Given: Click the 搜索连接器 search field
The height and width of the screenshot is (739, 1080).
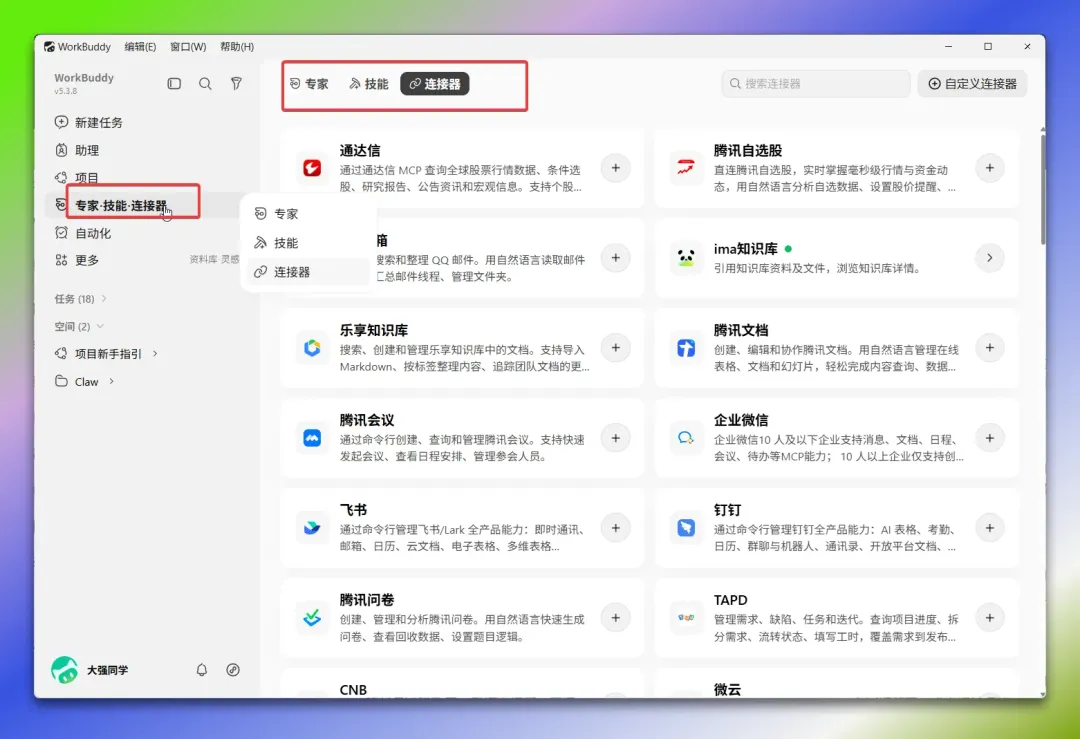Looking at the screenshot, I should pyautogui.click(x=816, y=84).
